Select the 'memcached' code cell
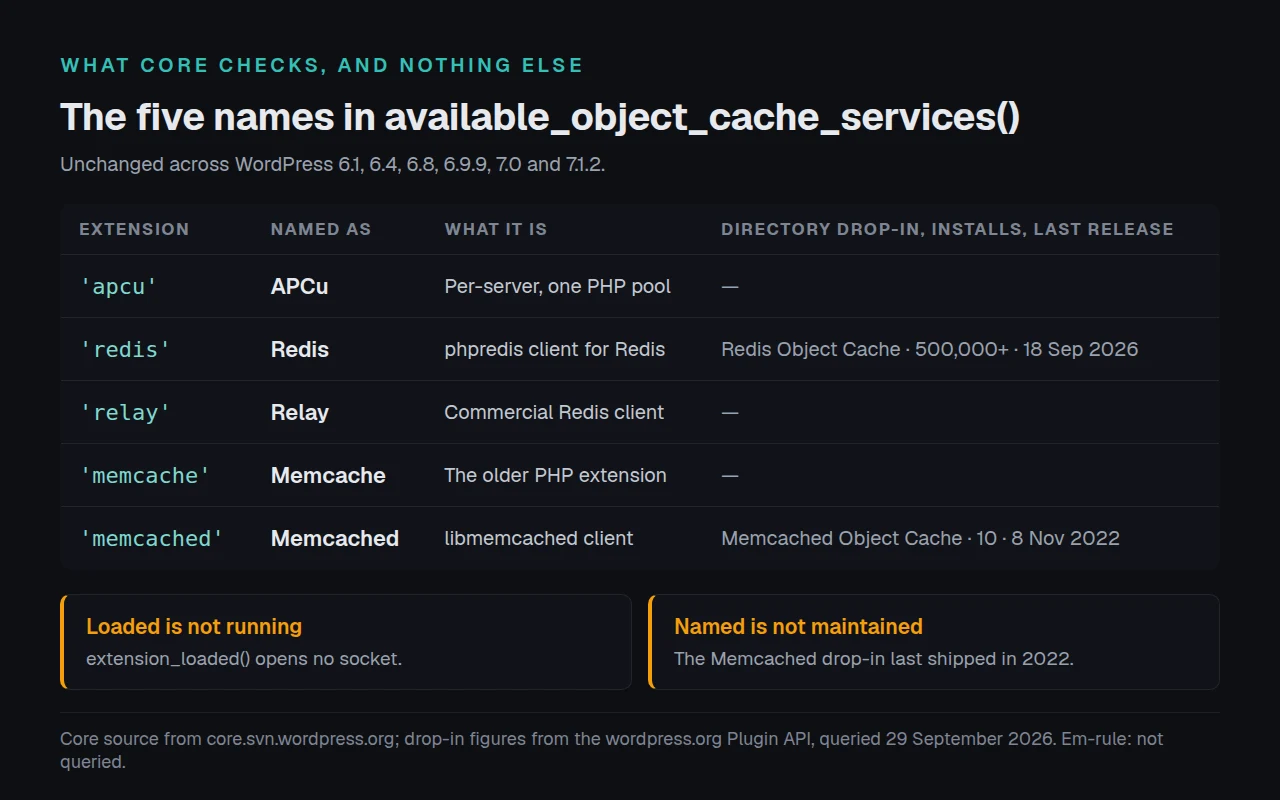Viewport: 1280px width, 800px height. [x=151, y=538]
